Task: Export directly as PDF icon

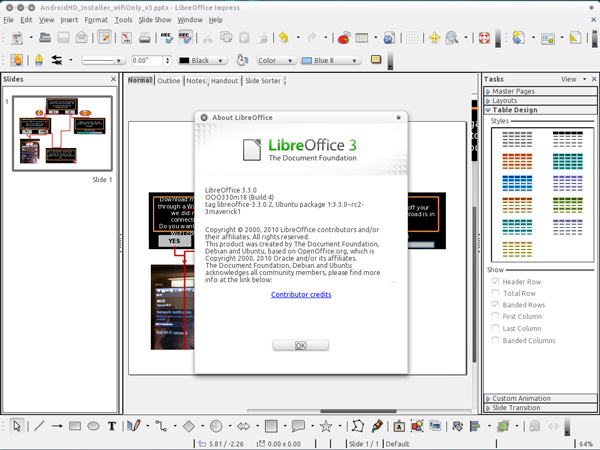Action: tap(126, 38)
